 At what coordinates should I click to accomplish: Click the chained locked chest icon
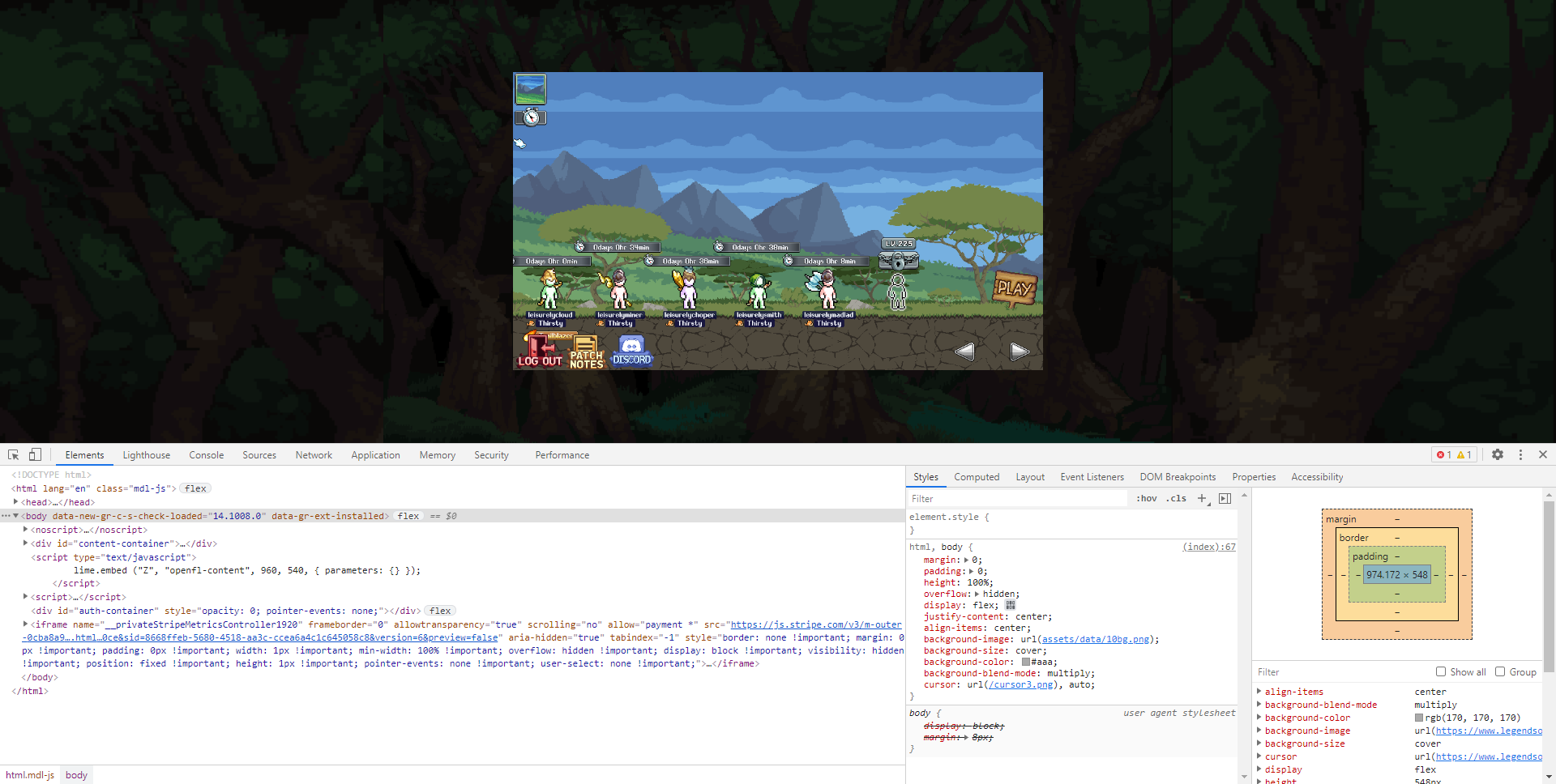898,261
